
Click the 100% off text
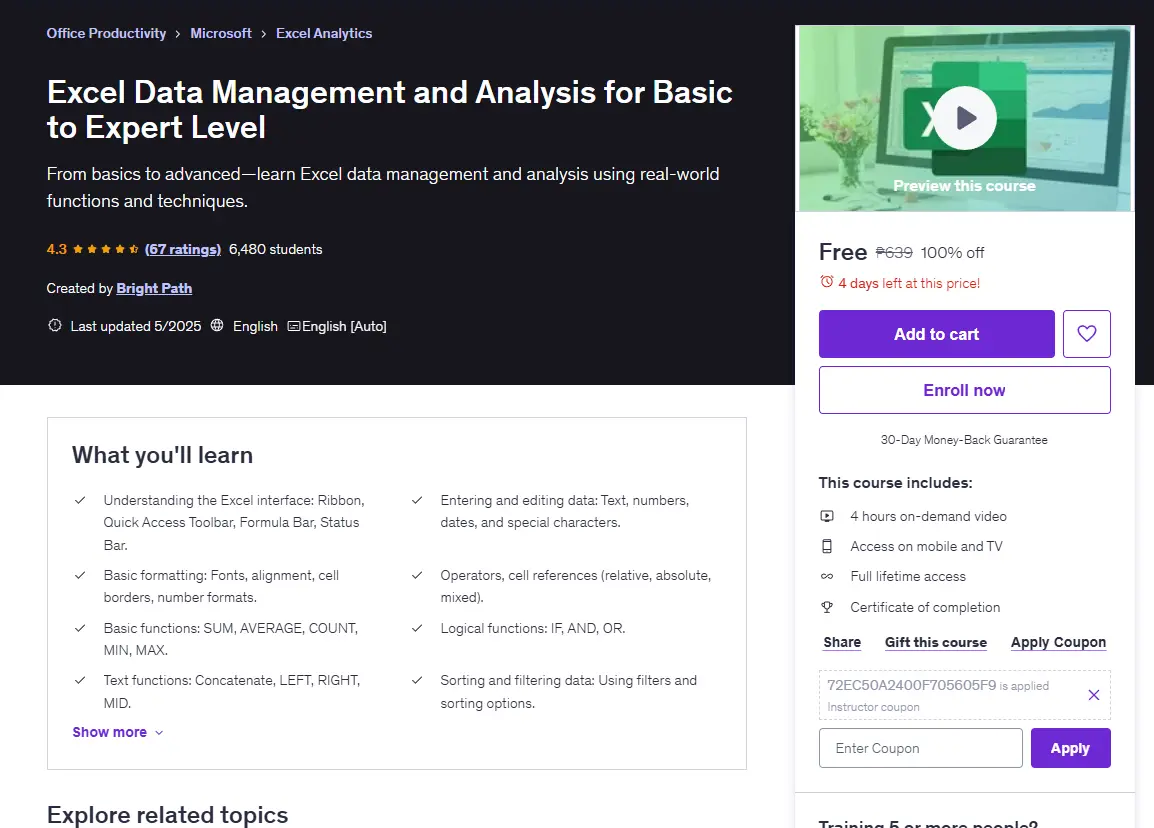click(x=952, y=253)
